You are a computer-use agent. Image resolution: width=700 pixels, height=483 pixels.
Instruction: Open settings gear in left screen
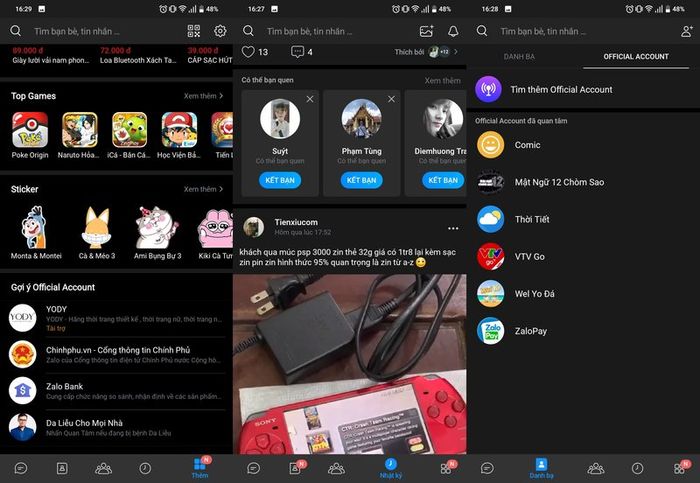tap(220, 31)
